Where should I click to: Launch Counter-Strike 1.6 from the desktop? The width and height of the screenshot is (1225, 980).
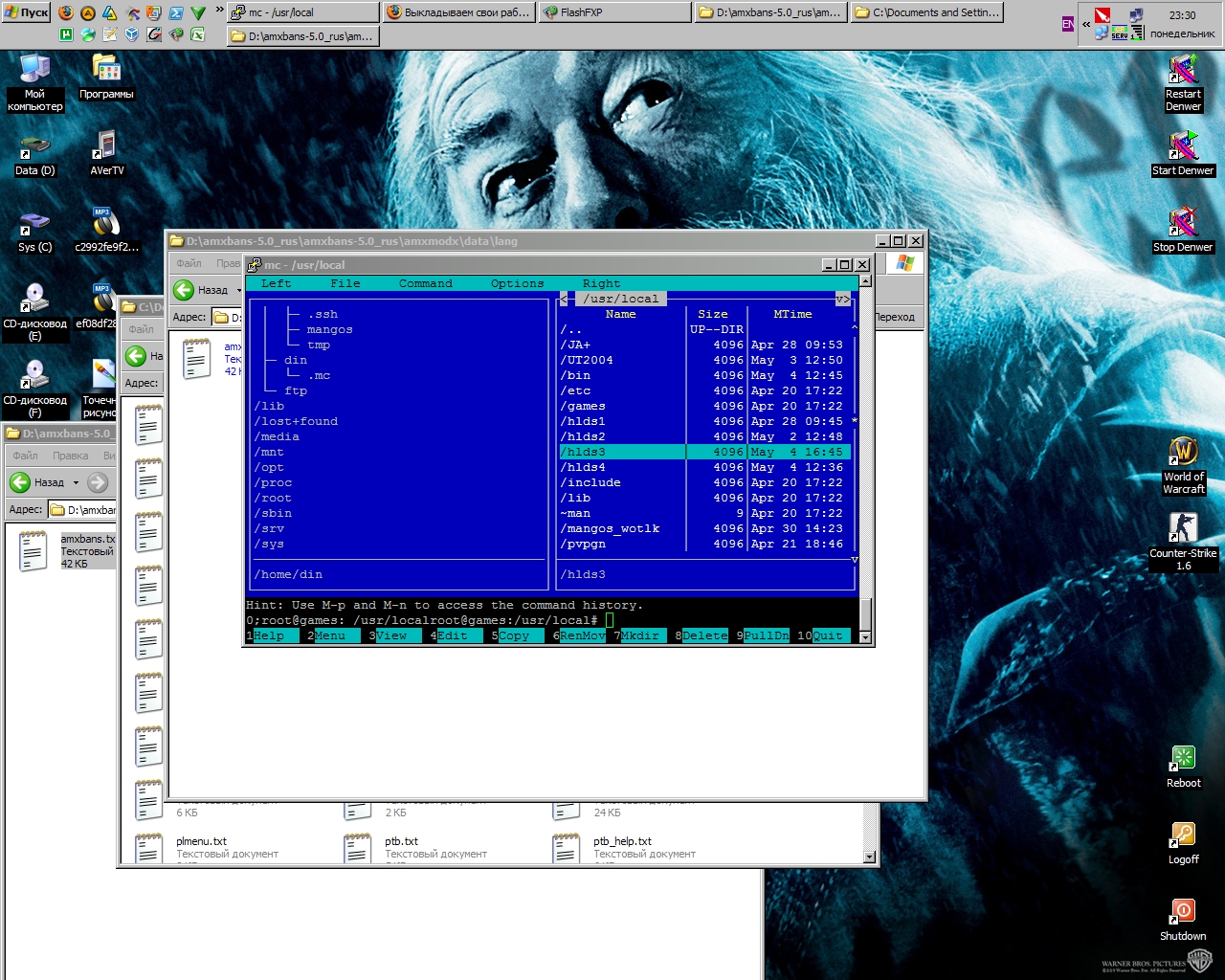pyautogui.click(x=1183, y=542)
